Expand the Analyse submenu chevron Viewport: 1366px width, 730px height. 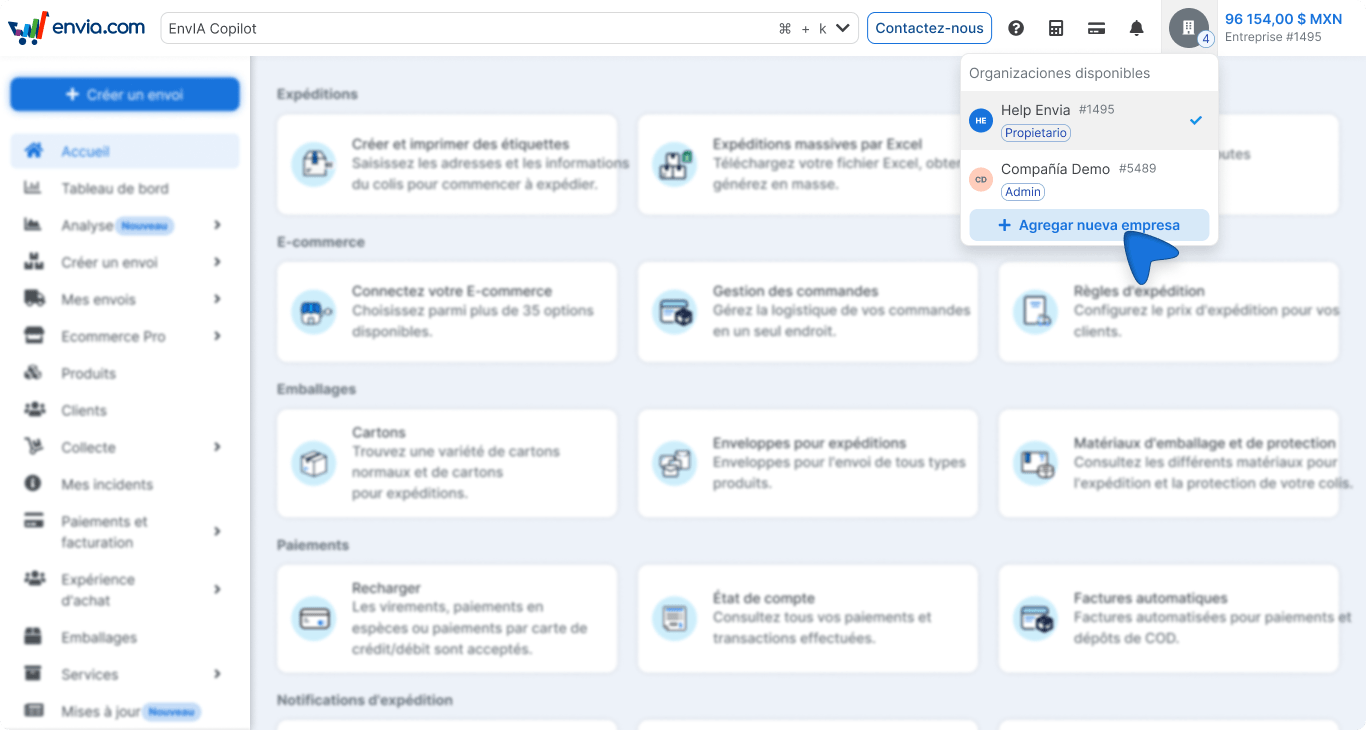click(217, 226)
